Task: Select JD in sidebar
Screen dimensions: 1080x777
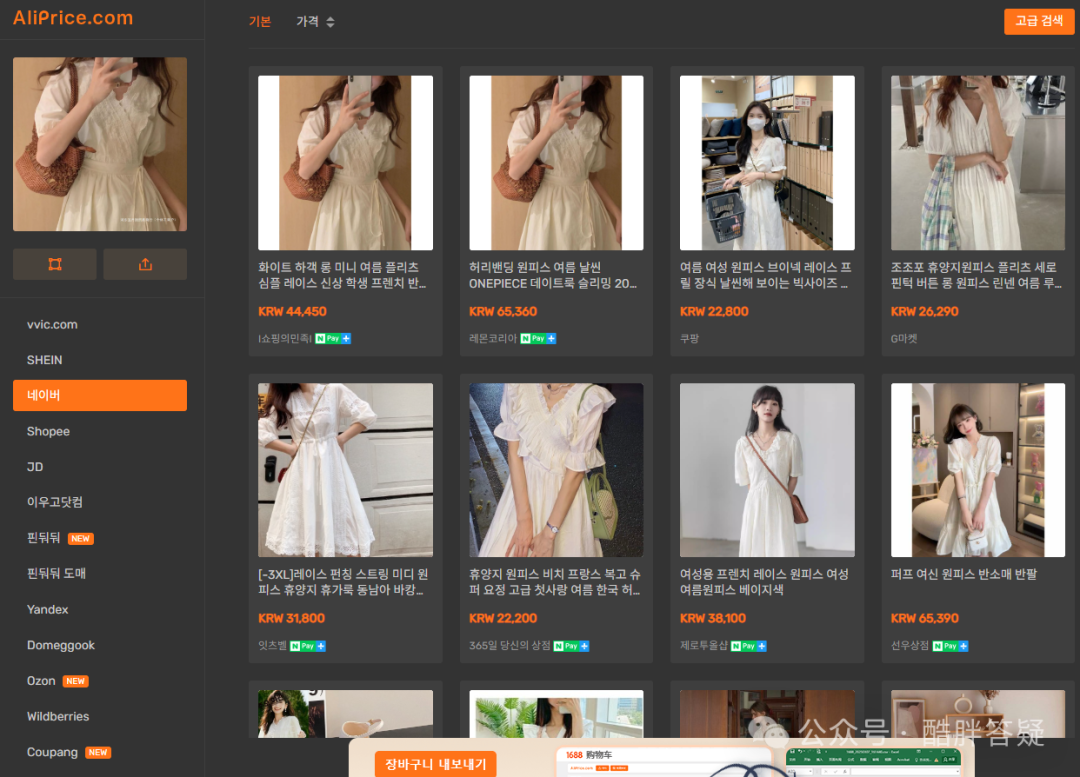Action: click(x=35, y=467)
